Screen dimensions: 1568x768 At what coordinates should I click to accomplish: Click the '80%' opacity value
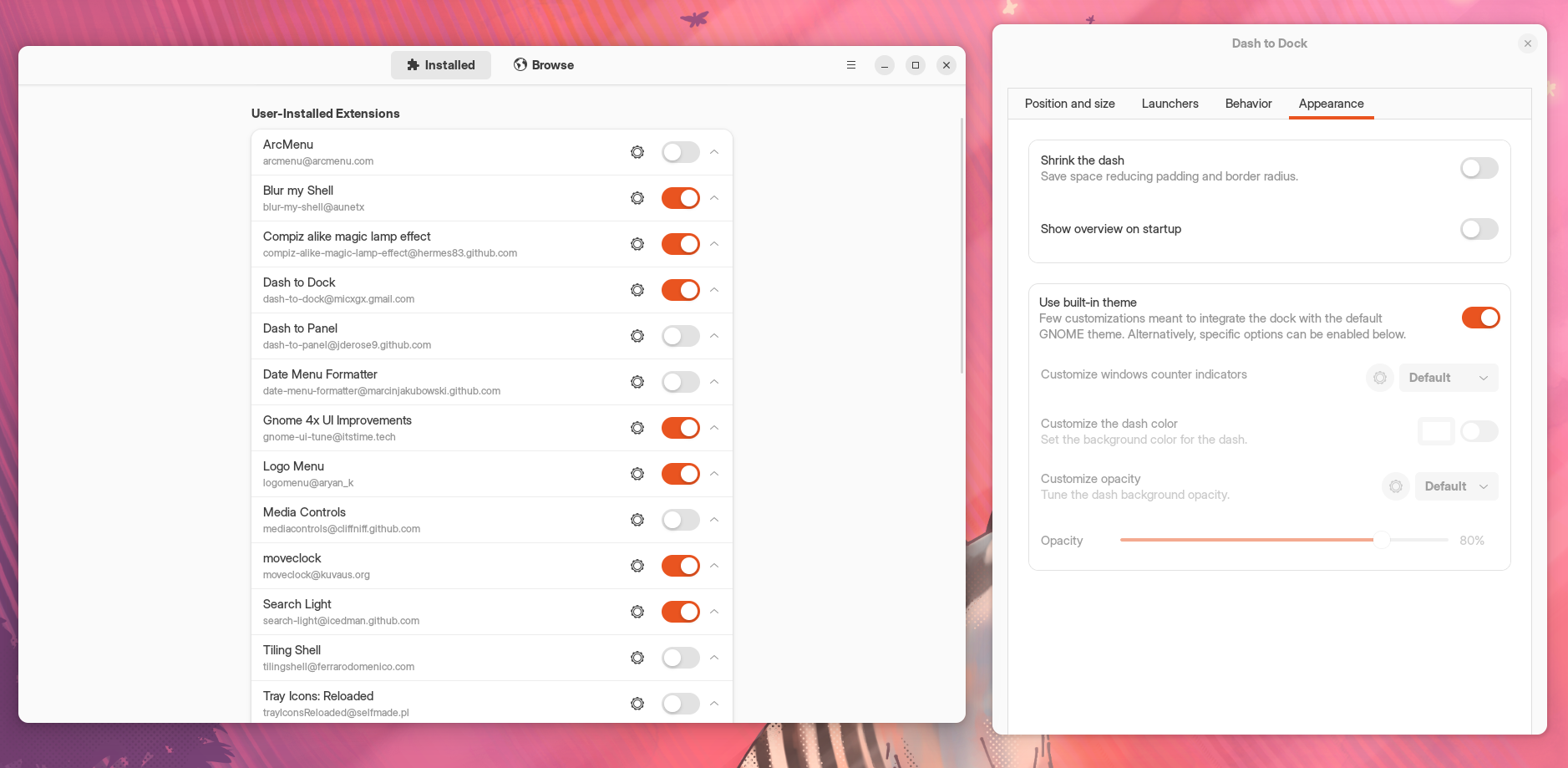pos(1472,541)
